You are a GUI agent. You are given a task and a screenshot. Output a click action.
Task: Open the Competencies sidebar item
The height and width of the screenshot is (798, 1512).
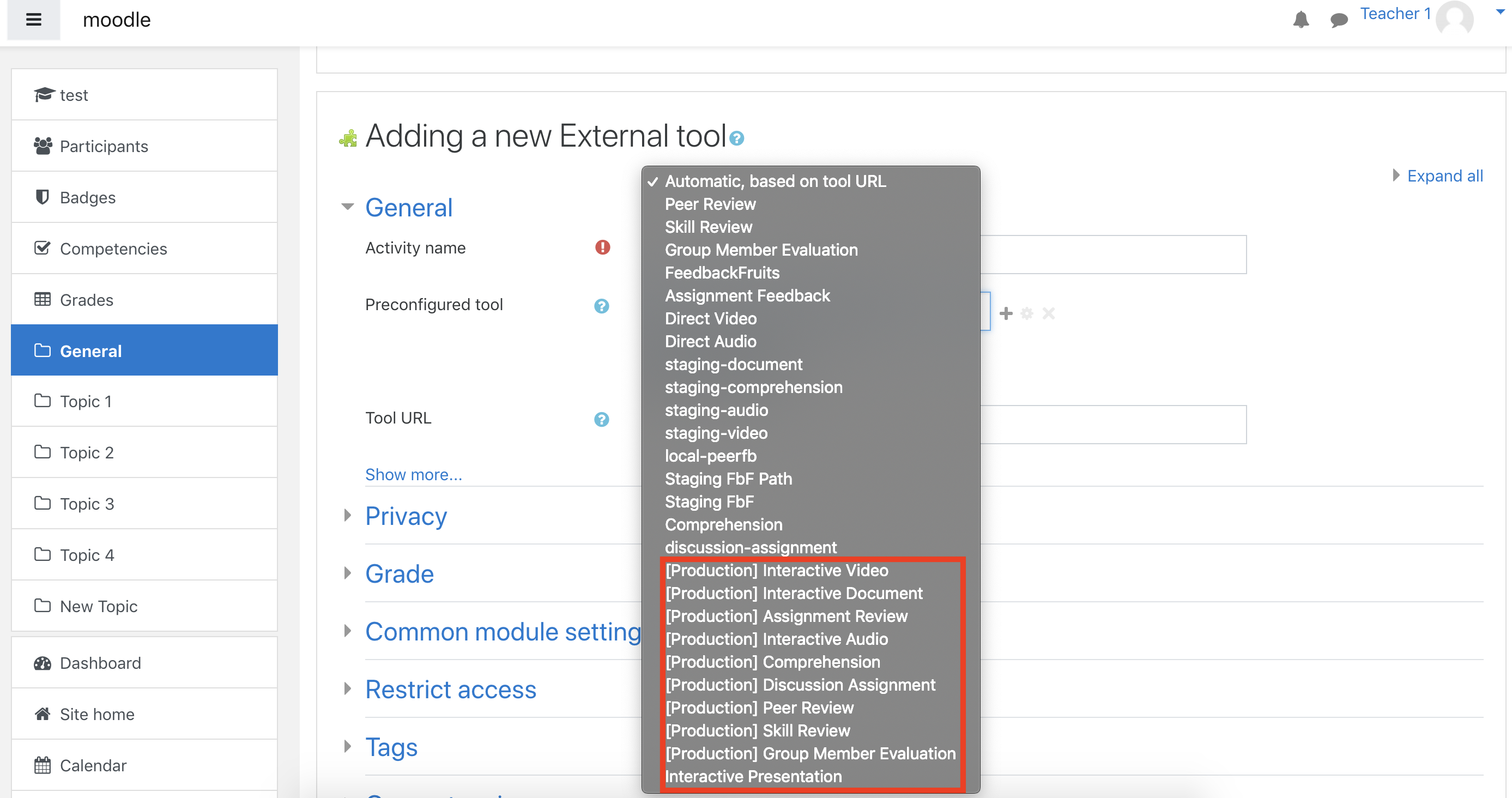click(x=144, y=248)
